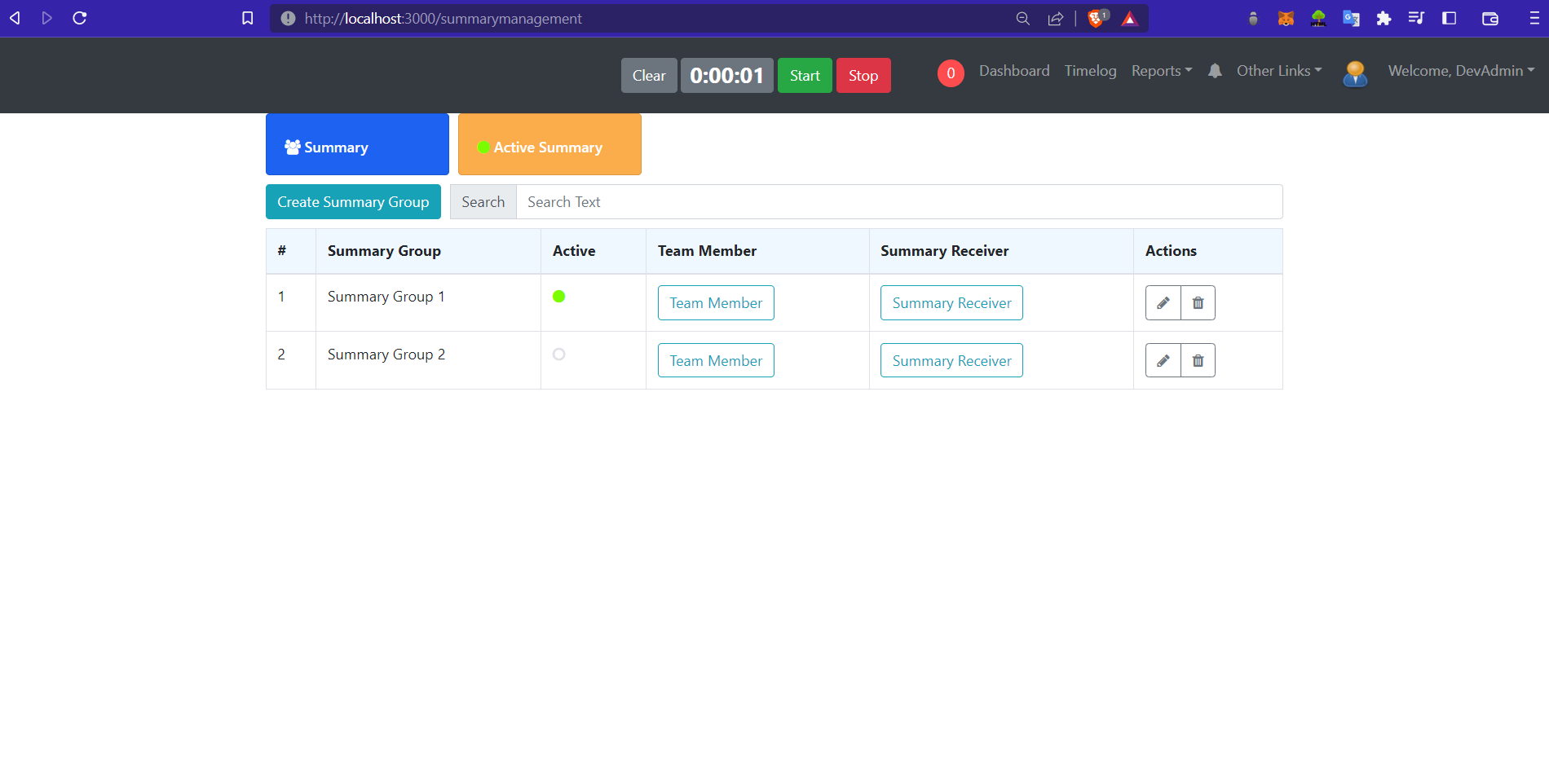Expand the Other Links dropdown

(x=1279, y=71)
